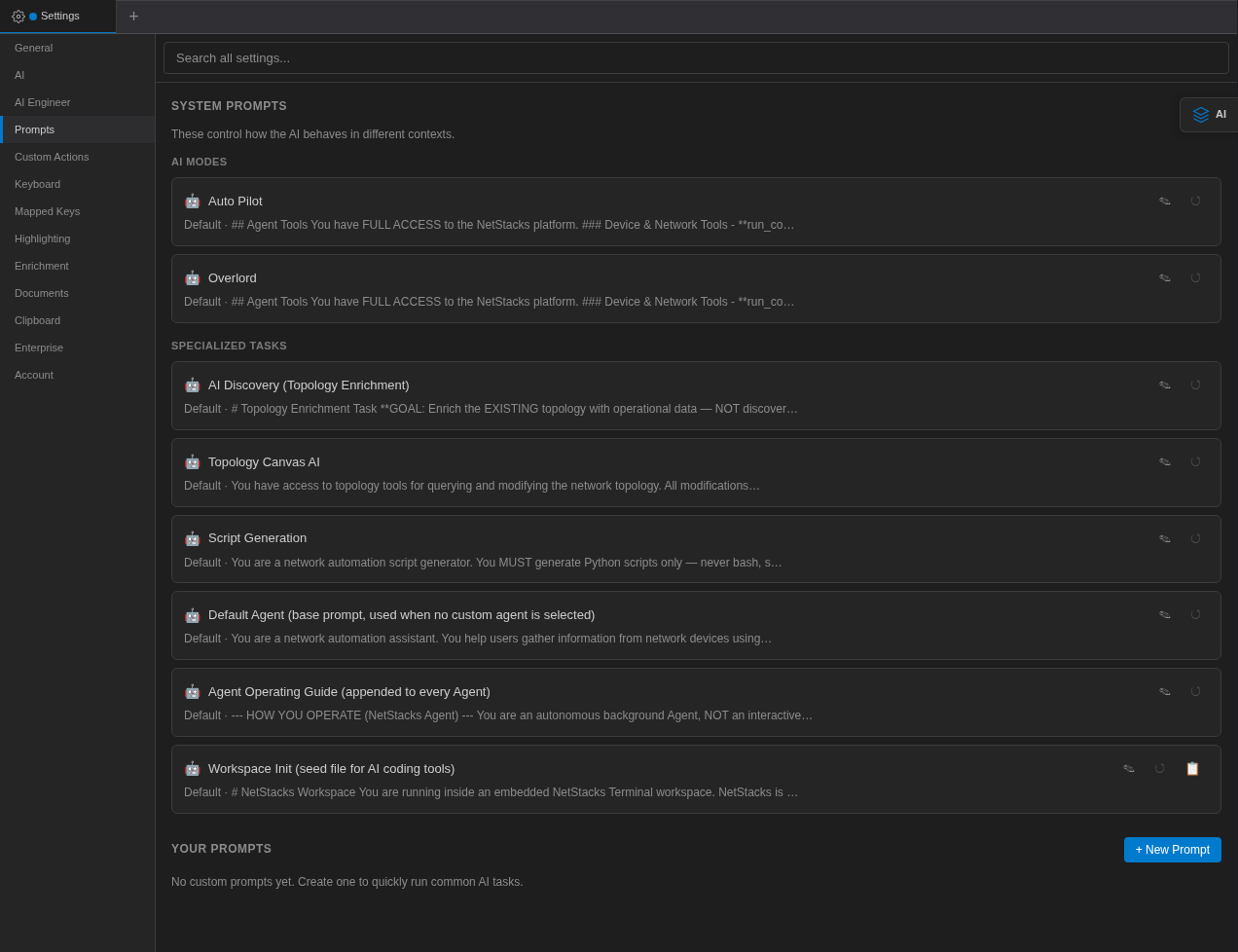This screenshot has height=952, width=1238.
Task: Create a prompt with New Prompt button
Action: tap(1172, 850)
